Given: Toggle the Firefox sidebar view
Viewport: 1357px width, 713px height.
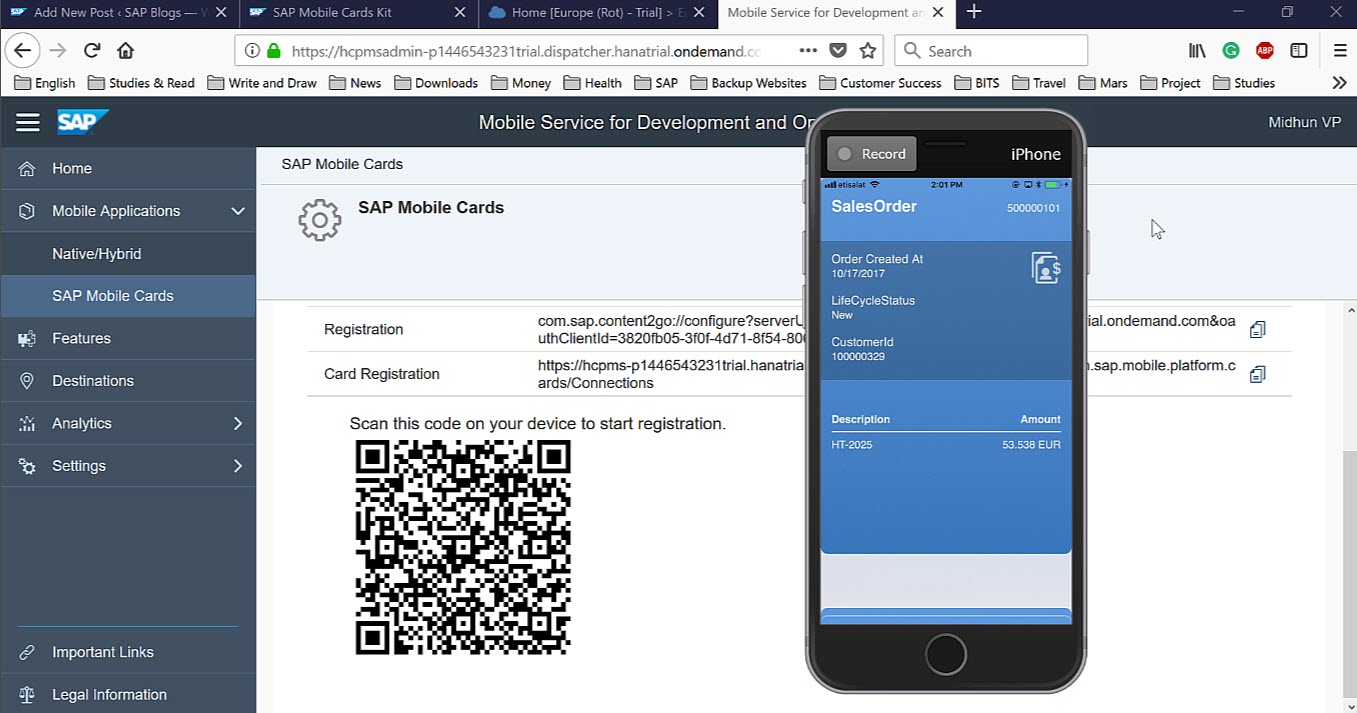Looking at the screenshot, I should [1299, 51].
